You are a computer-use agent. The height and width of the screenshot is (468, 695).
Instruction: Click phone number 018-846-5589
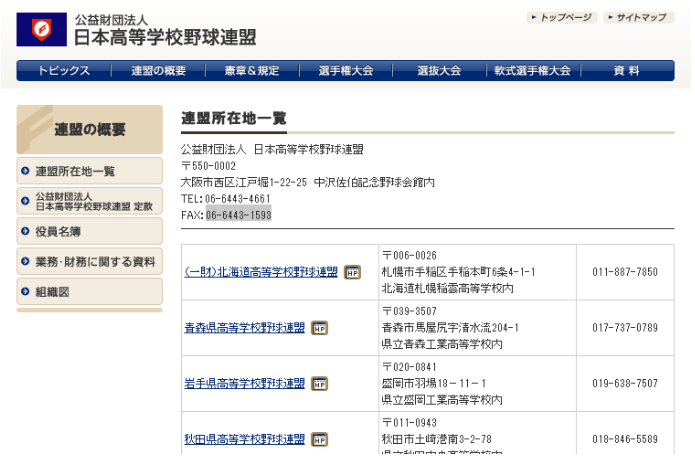pyautogui.click(x=625, y=440)
